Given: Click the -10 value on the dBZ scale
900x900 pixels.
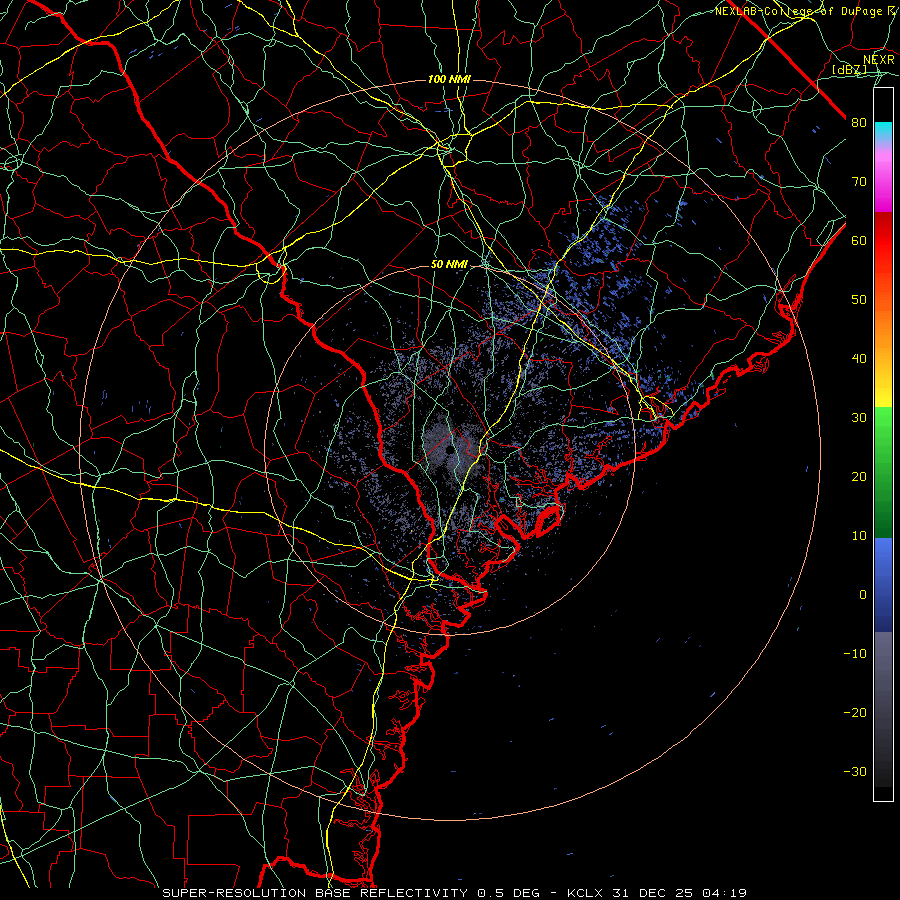Looking at the screenshot, I should pyautogui.click(x=855, y=654).
